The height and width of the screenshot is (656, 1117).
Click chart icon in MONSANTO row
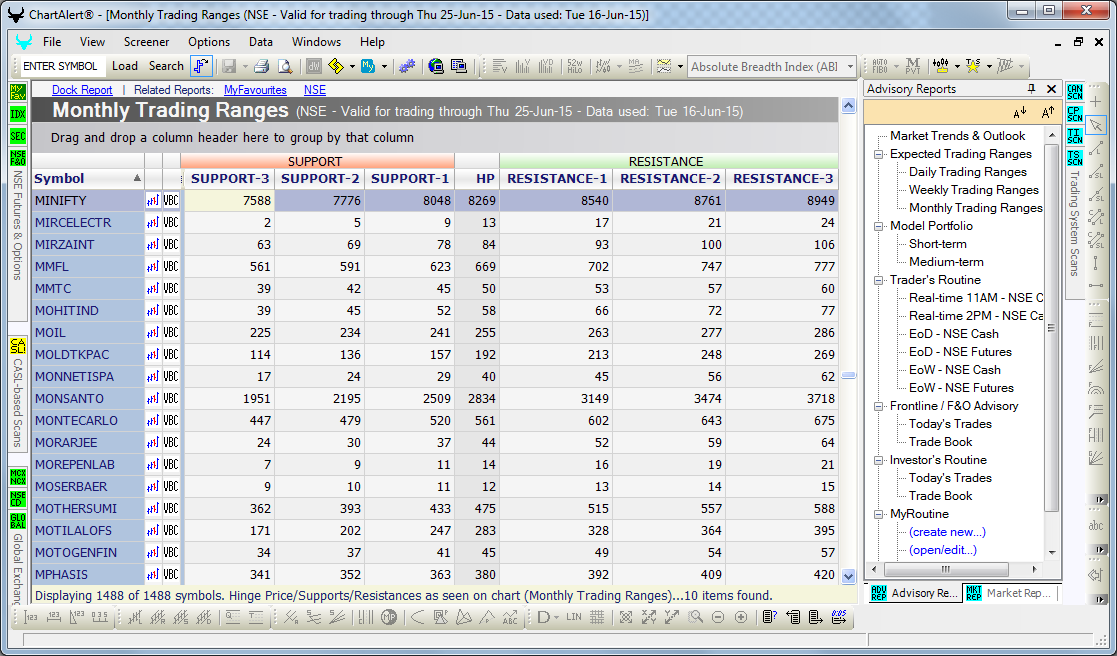tap(153, 399)
